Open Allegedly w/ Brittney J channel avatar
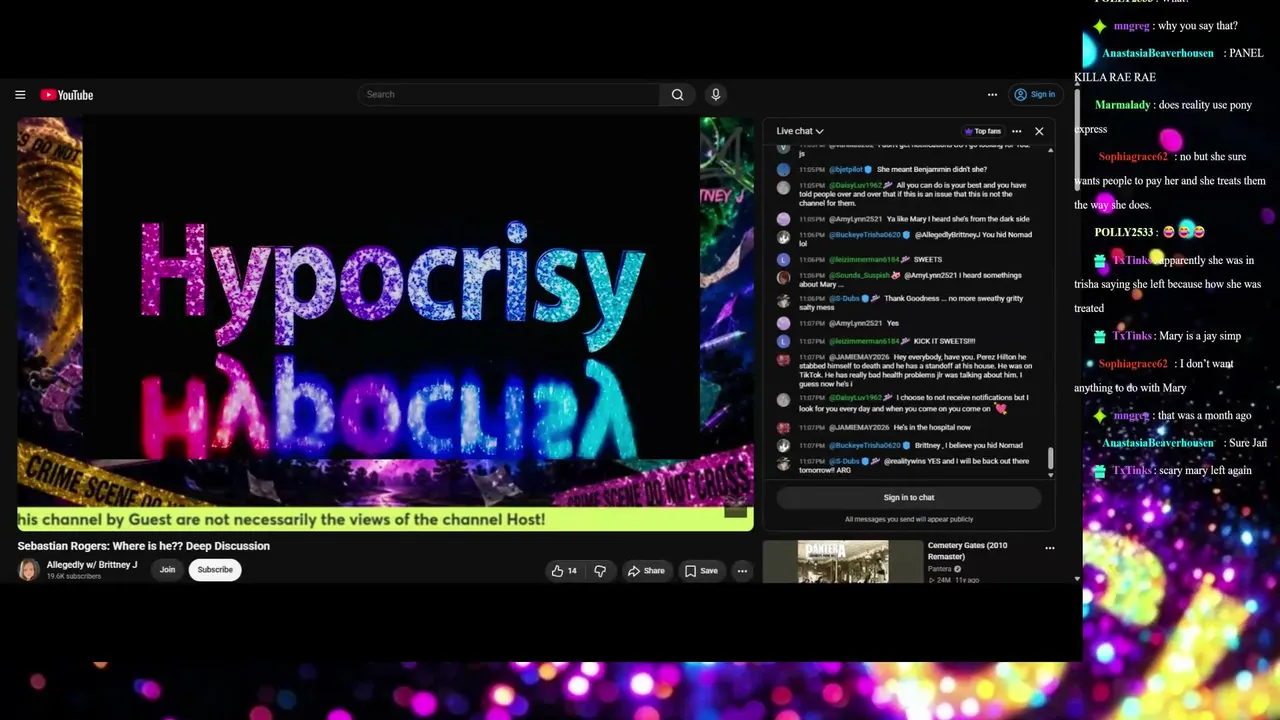Screen dimensions: 1280x720 [x=29, y=570]
